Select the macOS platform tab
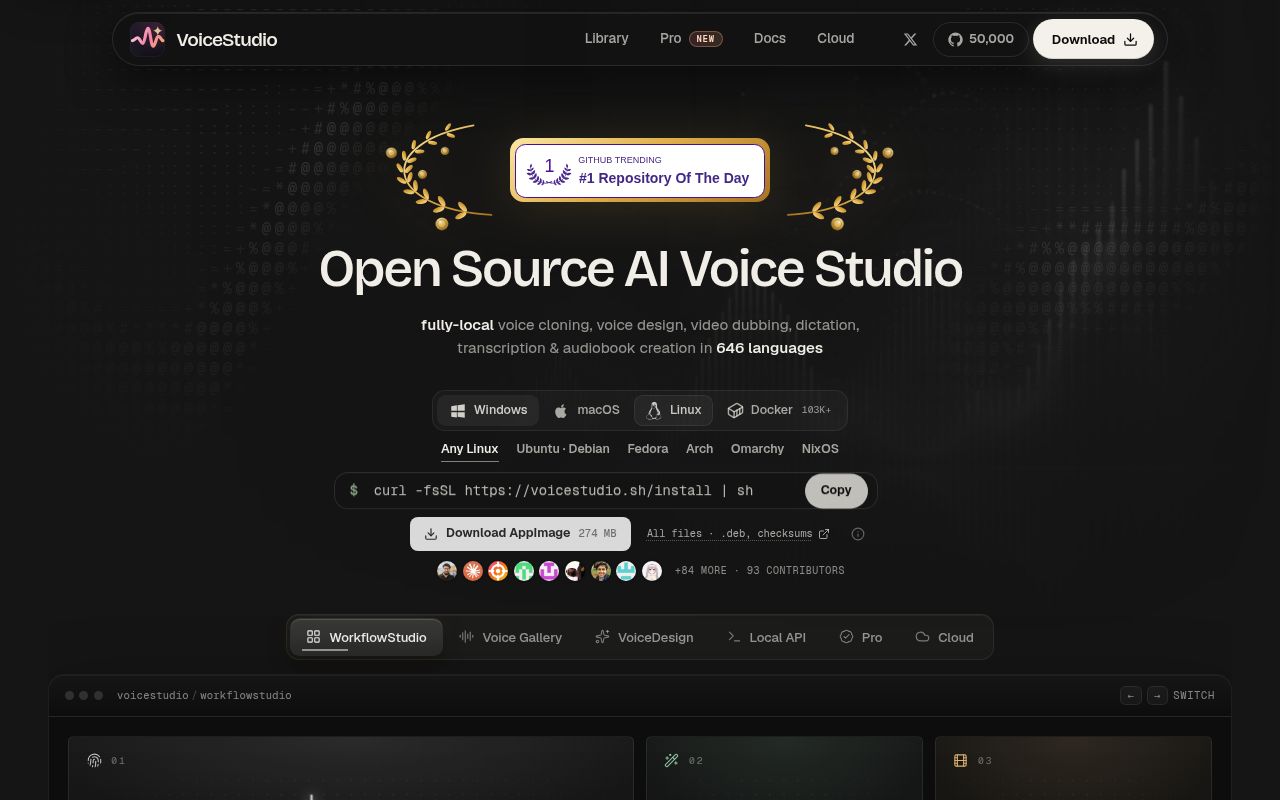This screenshot has width=1280, height=800. (x=586, y=410)
